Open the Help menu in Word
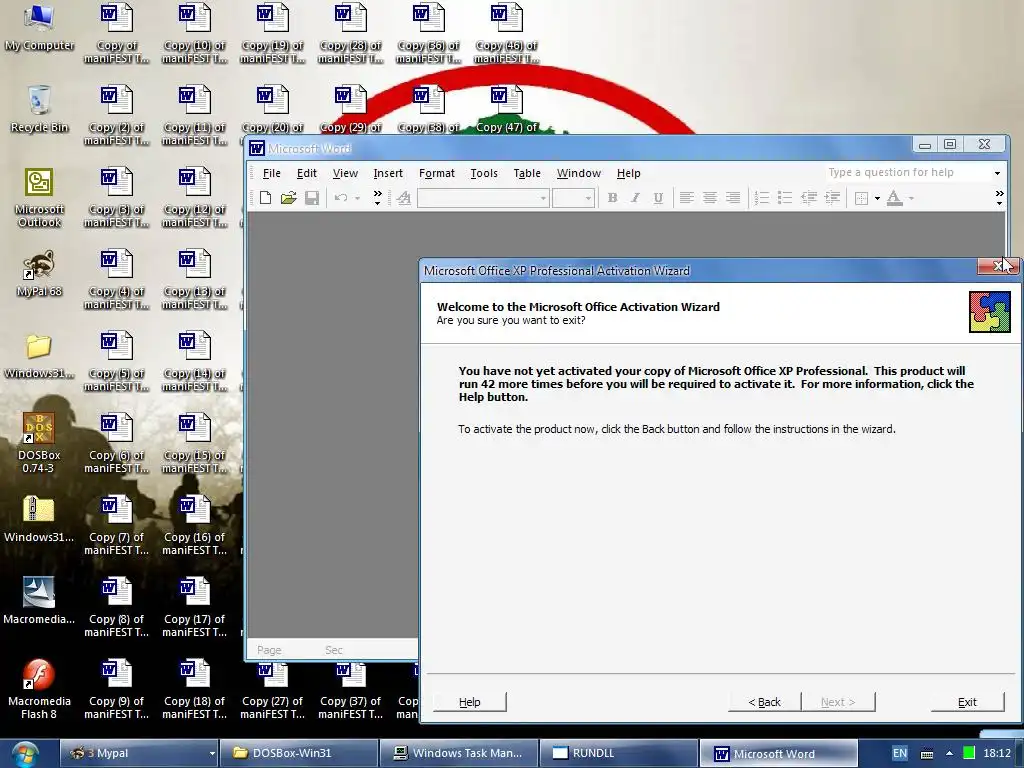The height and width of the screenshot is (768, 1024). click(x=628, y=173)
